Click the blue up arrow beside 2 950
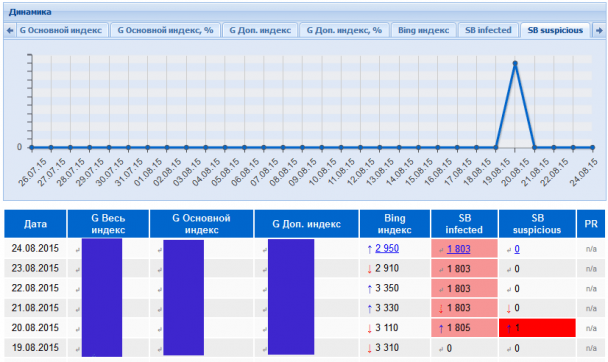Viewport: 608px width, 362px height. 369,249
